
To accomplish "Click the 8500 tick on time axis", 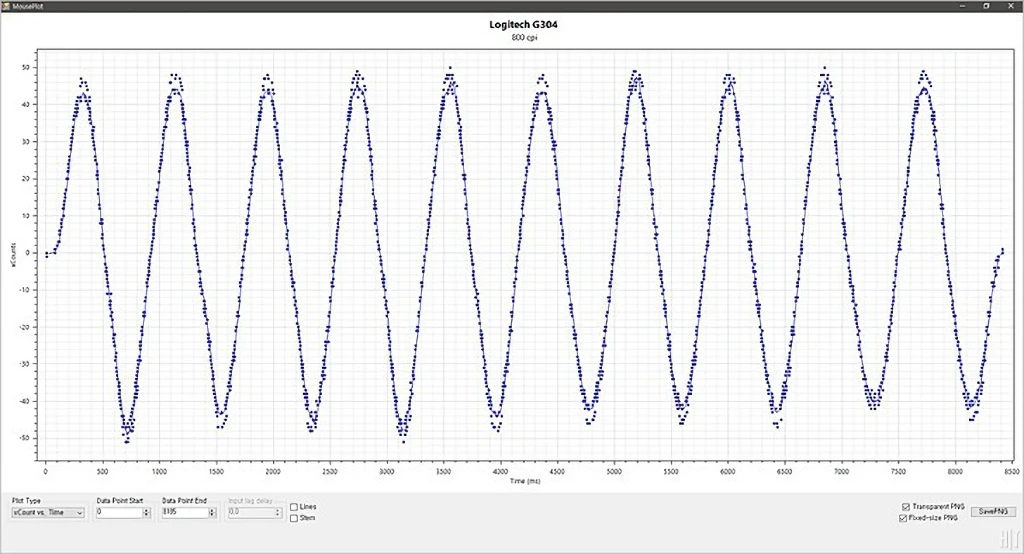I will [x=1012, y=471].
